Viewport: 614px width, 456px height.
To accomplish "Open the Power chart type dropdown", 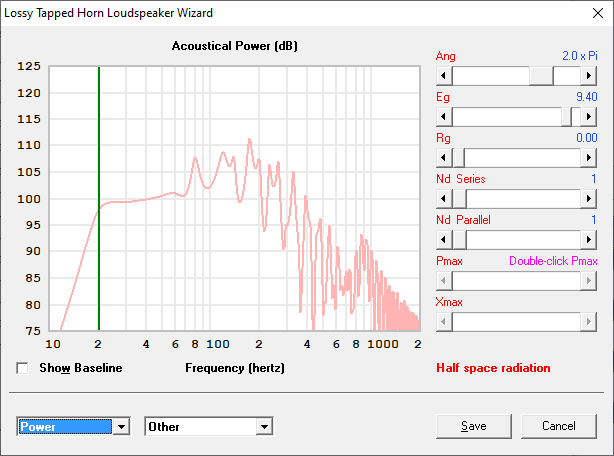I will tap(121, 427).
